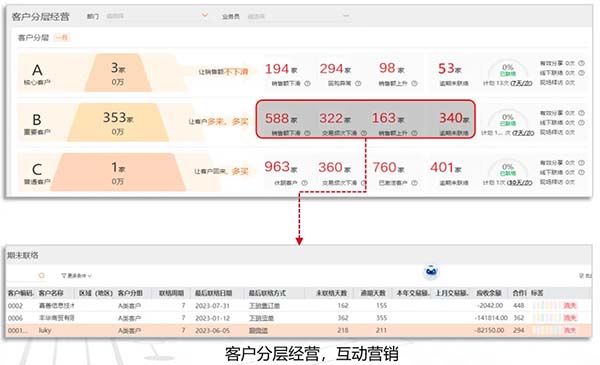
Task: Click help icon beside 294 in row A
Action: tap(358, 83)
